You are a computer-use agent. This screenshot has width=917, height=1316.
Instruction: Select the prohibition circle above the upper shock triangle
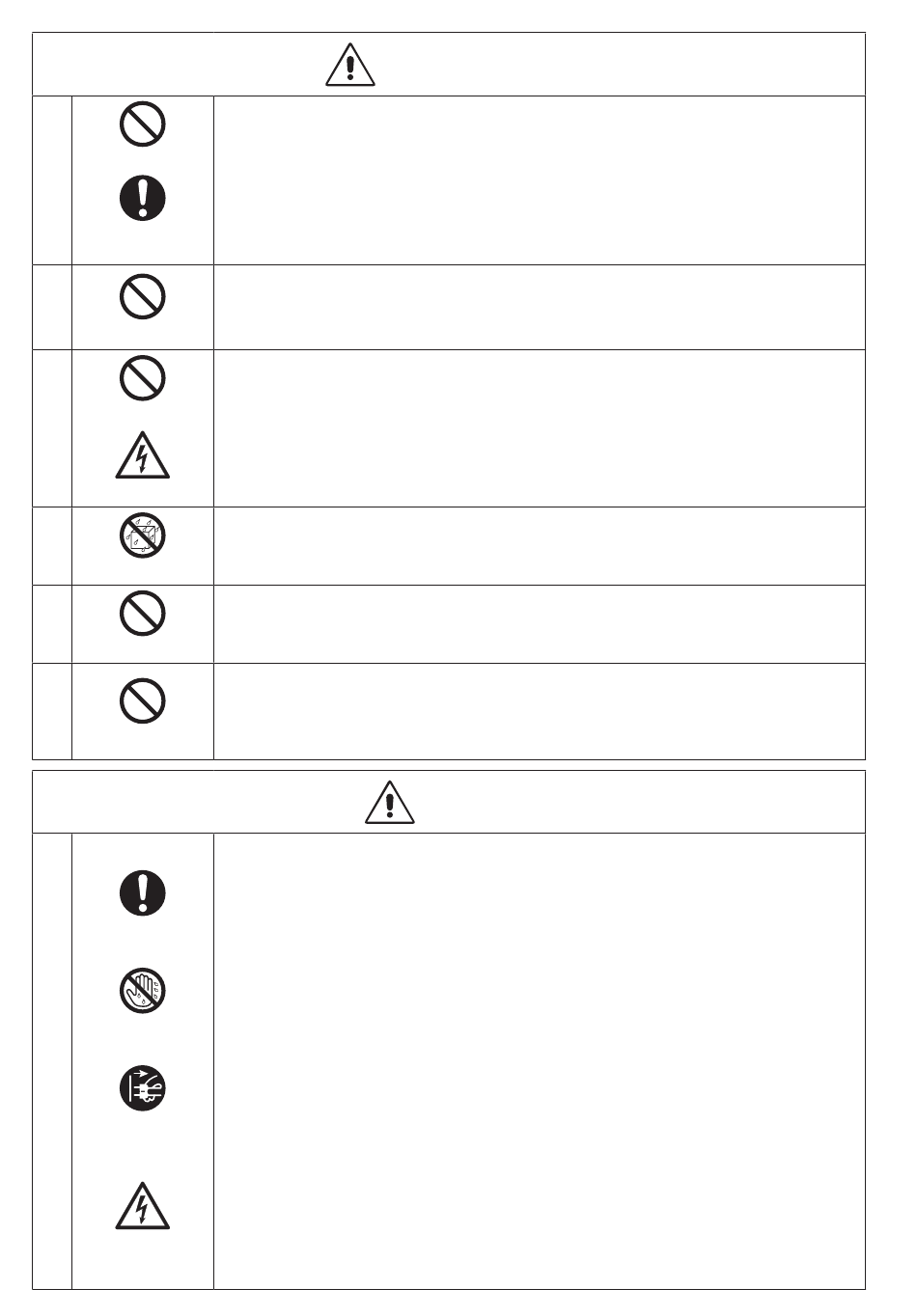point(143,378)
